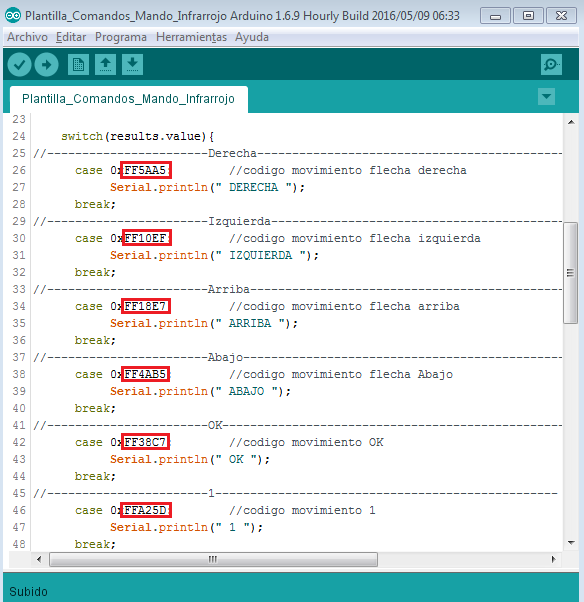Click the vertical scrollbar down arrow
584x602 pixels.
571,543
